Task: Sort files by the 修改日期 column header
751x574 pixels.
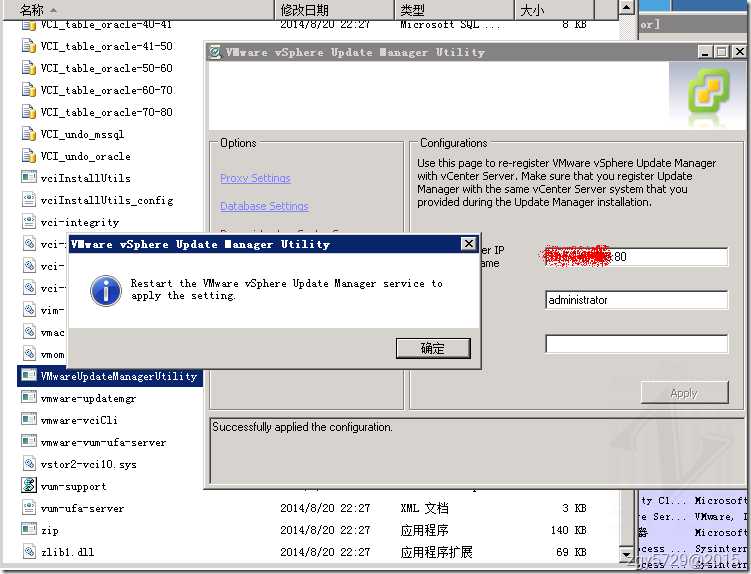Action: coord(335,10)
